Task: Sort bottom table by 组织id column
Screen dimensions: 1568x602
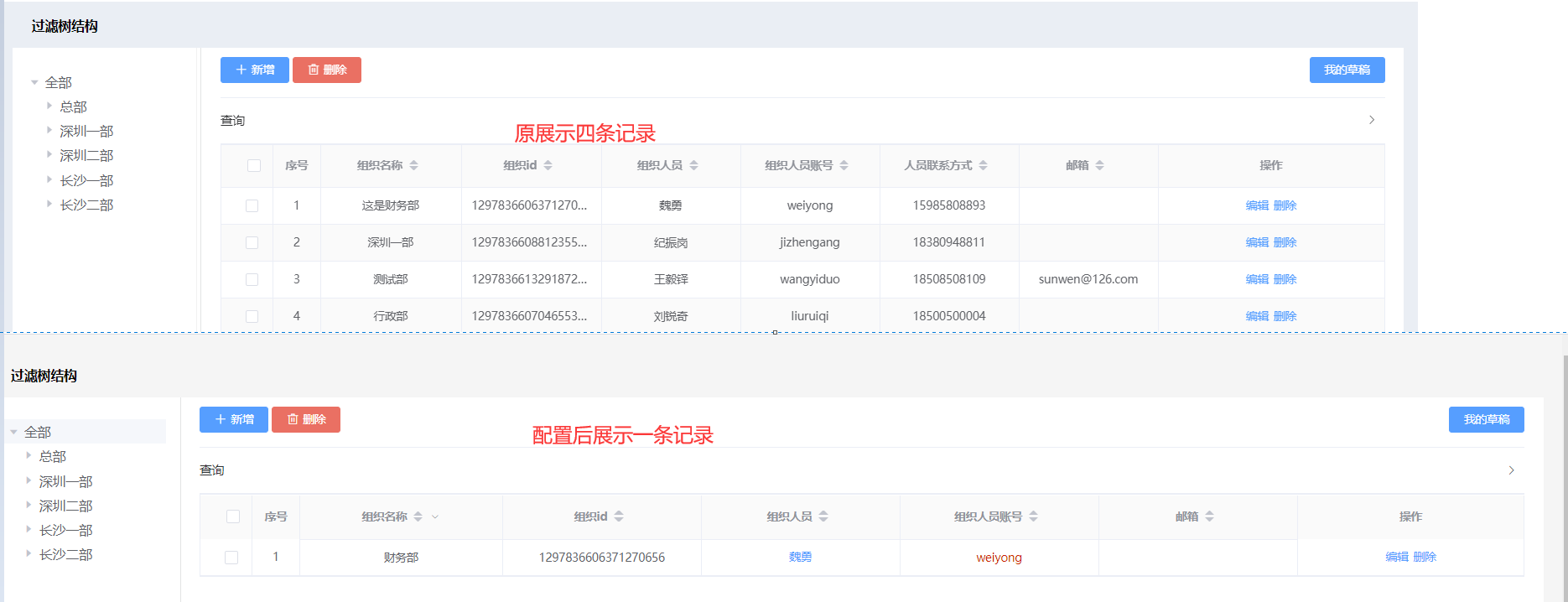Action: [x=619, y=516]
